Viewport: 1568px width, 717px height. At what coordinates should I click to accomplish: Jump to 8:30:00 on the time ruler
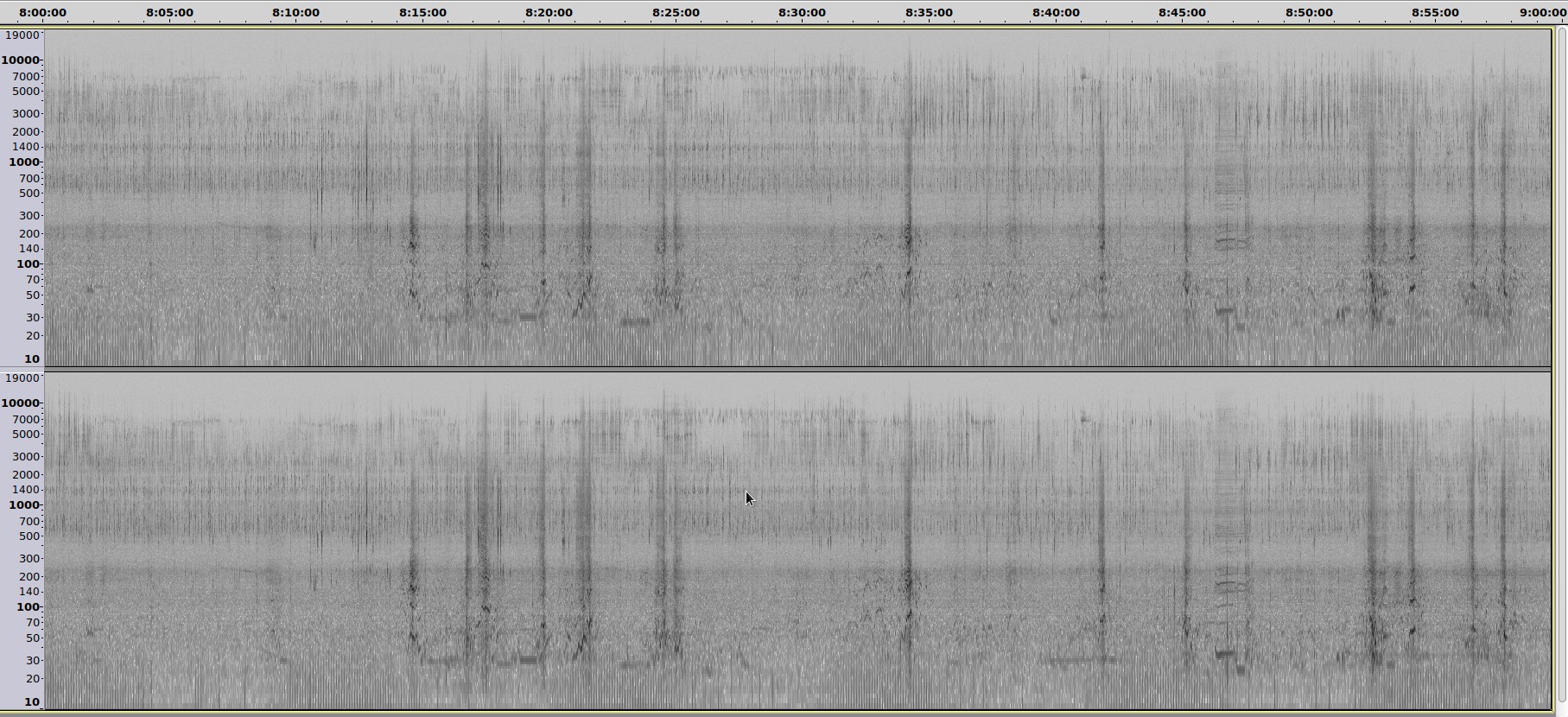pyautogui.click(x=802, y=13)
